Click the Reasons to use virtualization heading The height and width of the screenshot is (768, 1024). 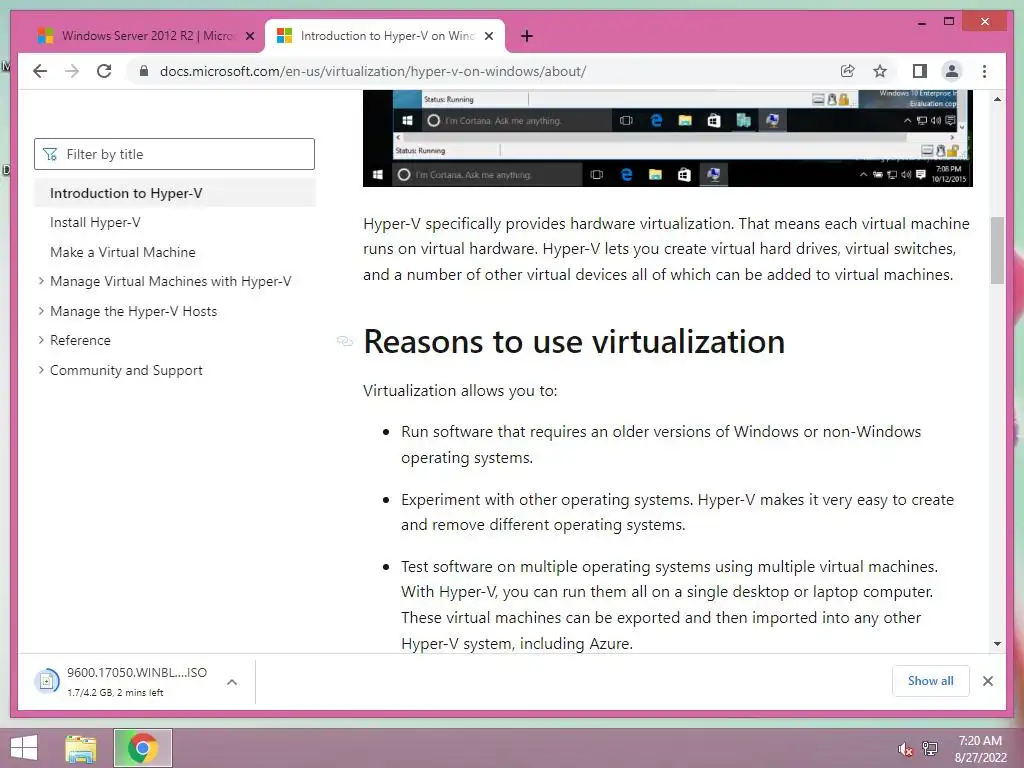[574, 342]
